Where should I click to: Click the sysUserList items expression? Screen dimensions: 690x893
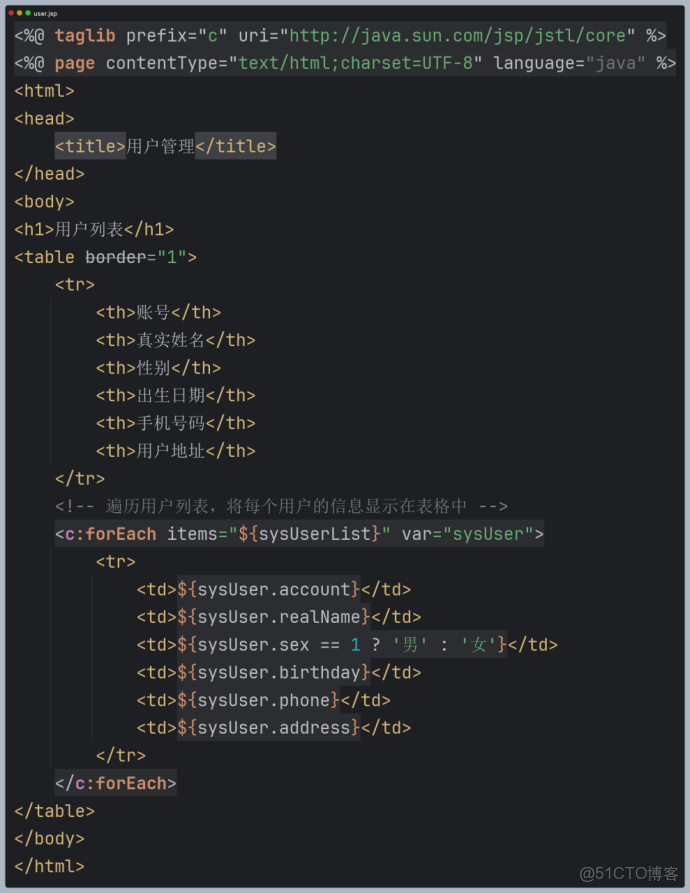(x=310, y=534)
